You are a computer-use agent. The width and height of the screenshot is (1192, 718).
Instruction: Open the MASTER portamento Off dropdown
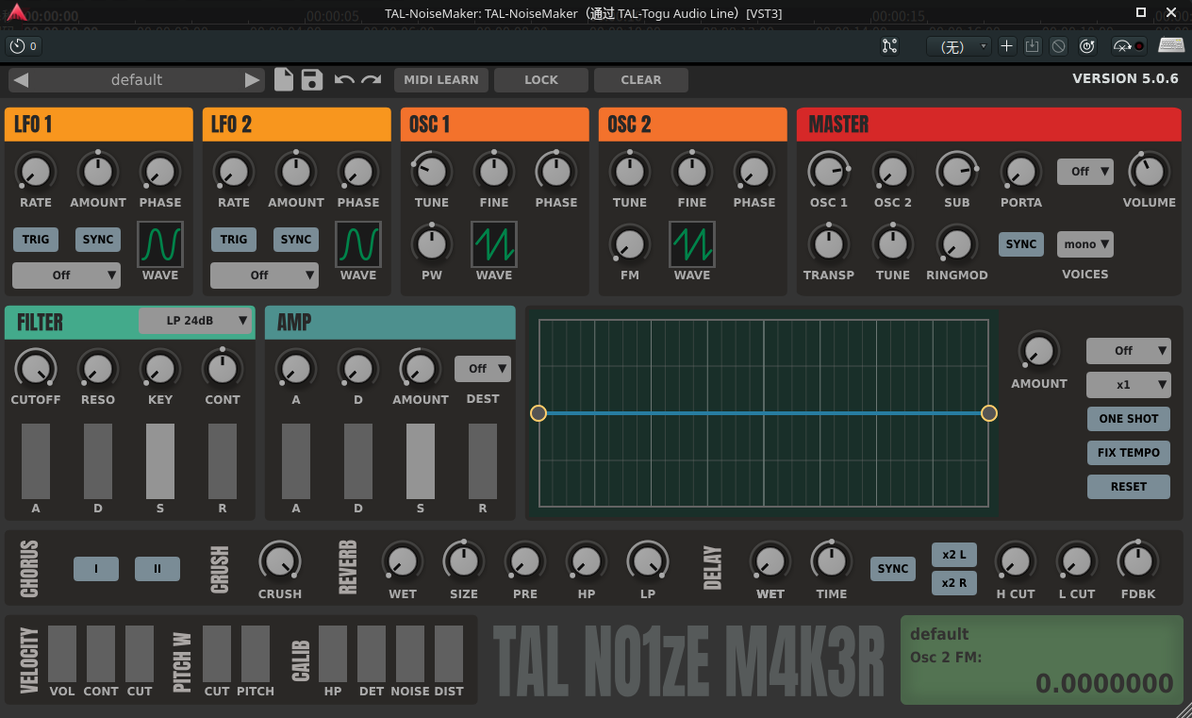click(1086, 172)
